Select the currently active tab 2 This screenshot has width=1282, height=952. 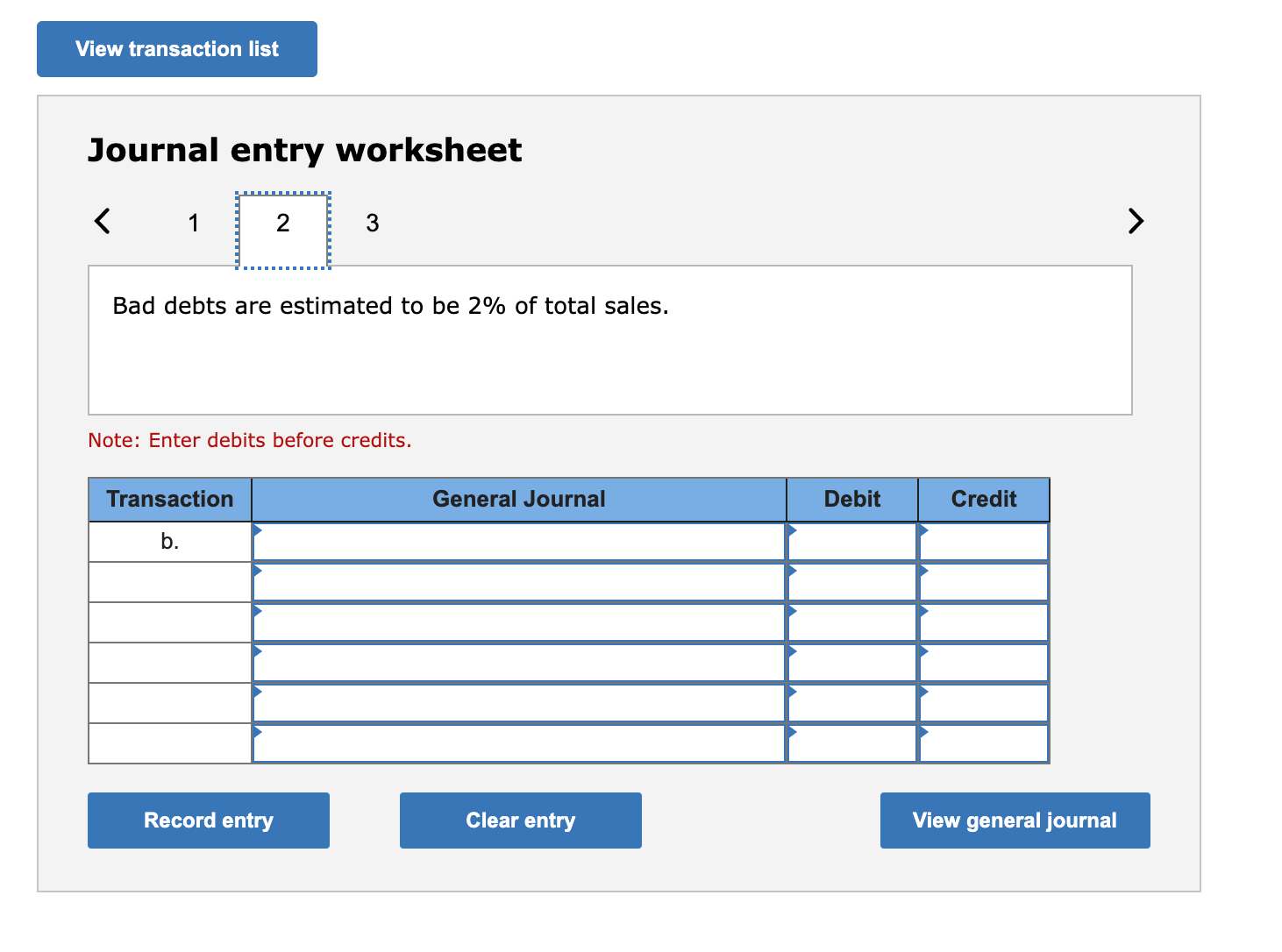[282, 223]
